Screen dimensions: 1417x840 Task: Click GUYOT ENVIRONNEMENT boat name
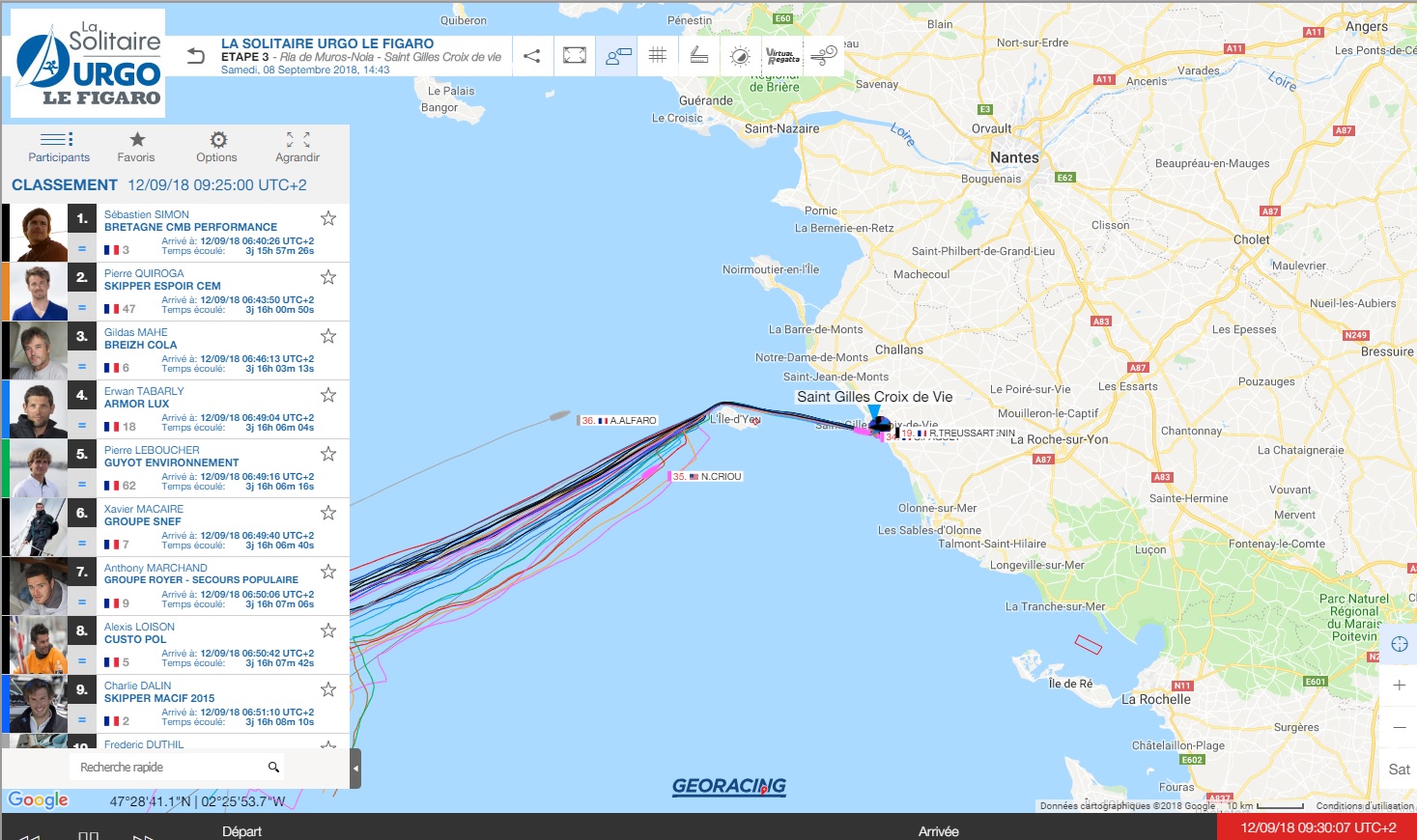click(172, 462)
